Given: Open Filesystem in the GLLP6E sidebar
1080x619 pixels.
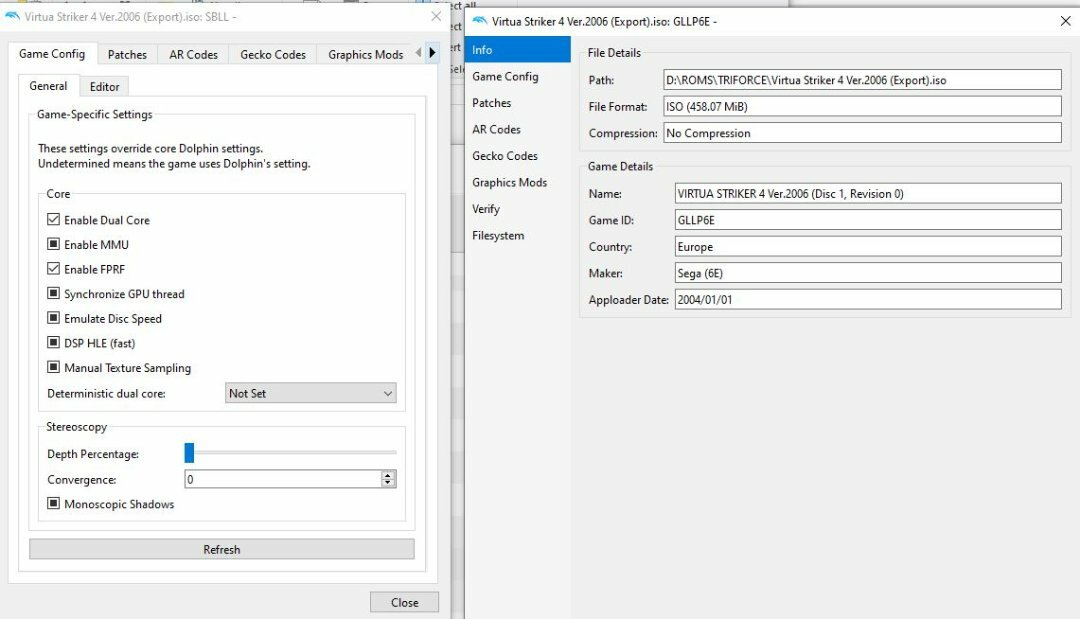Looking at the screenshot, I should (518, 235).
